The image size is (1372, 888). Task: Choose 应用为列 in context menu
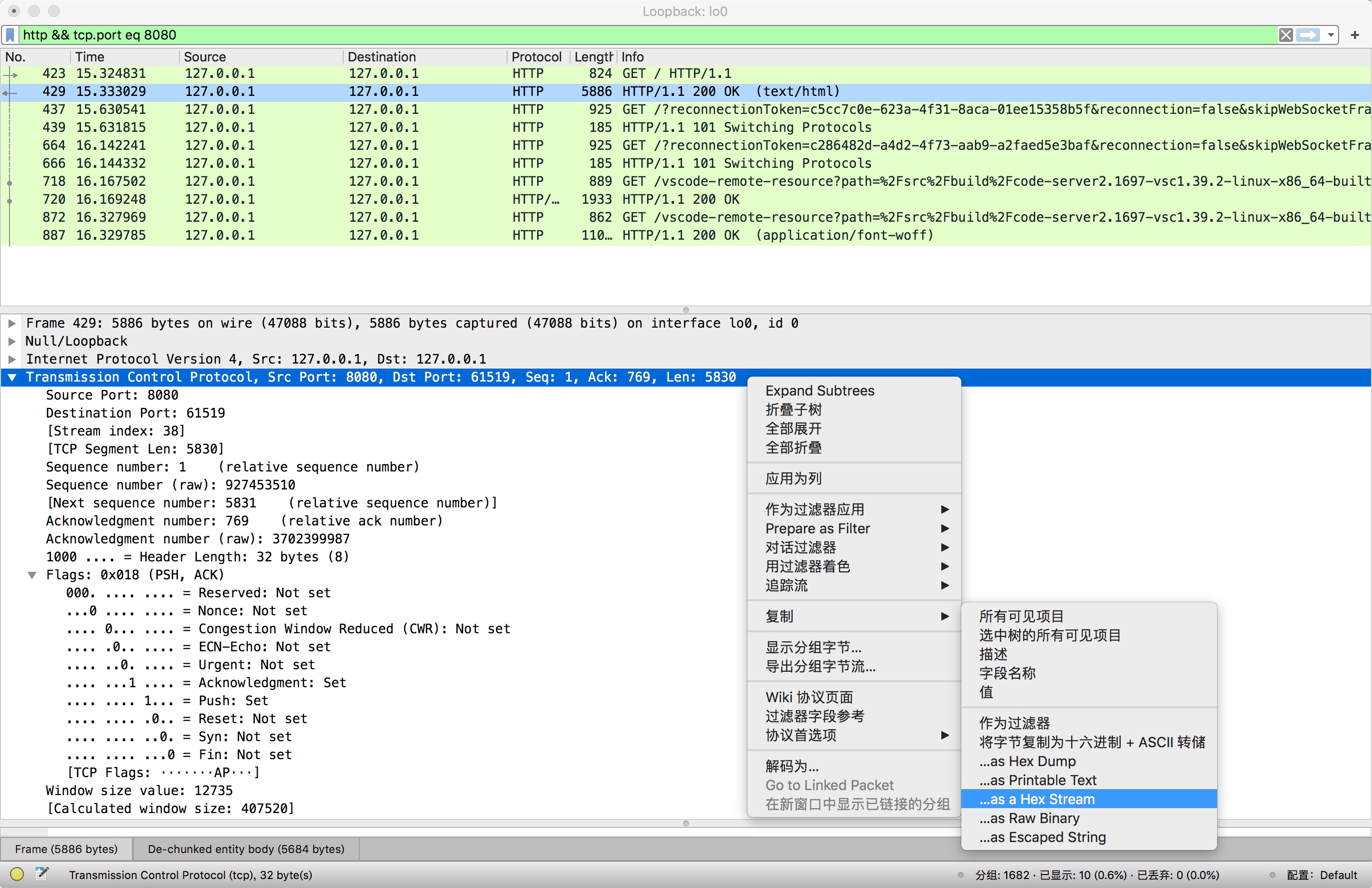coord(854,478)
